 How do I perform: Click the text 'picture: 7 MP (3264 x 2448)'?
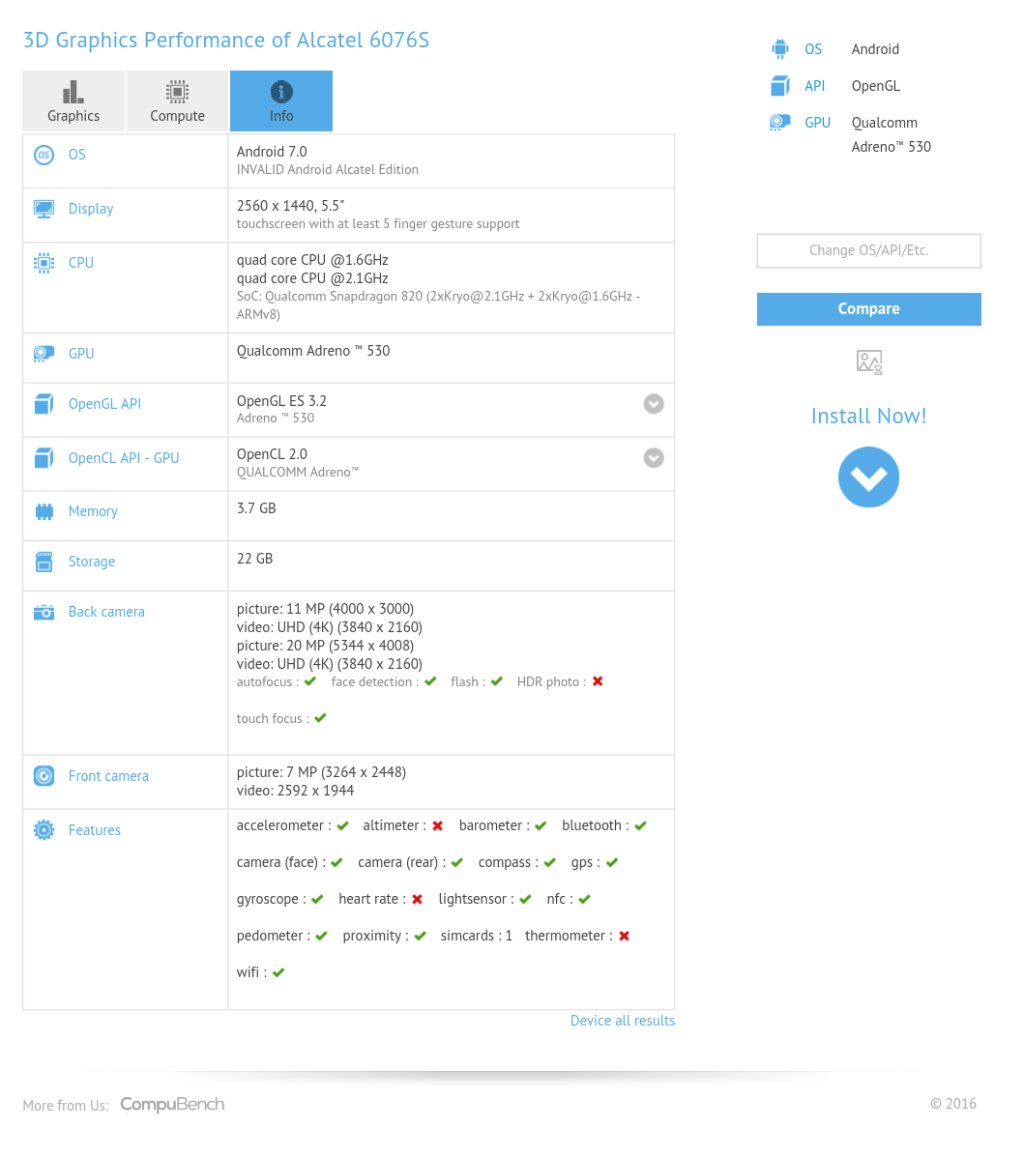coord(321,772)
